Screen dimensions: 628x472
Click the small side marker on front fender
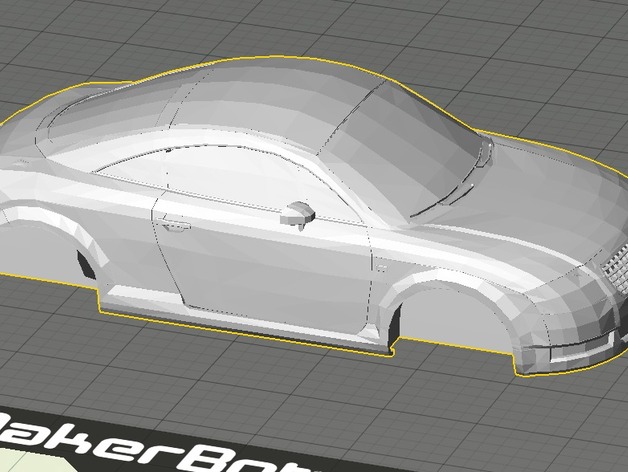[x=382, y=266]
